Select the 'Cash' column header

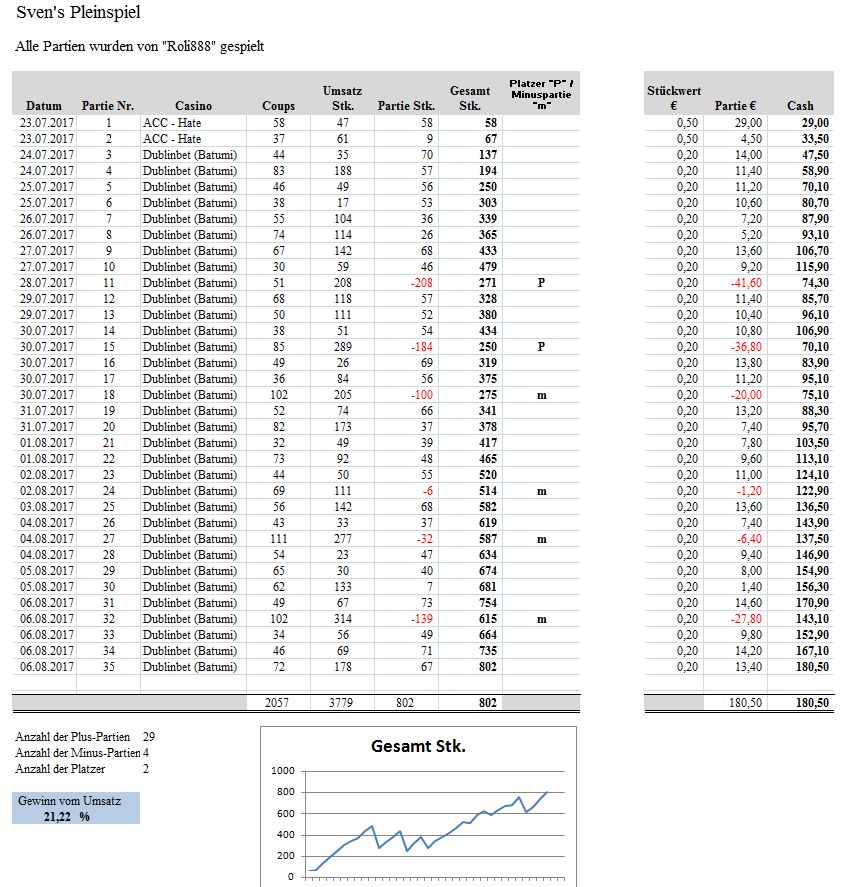point(800,106)
